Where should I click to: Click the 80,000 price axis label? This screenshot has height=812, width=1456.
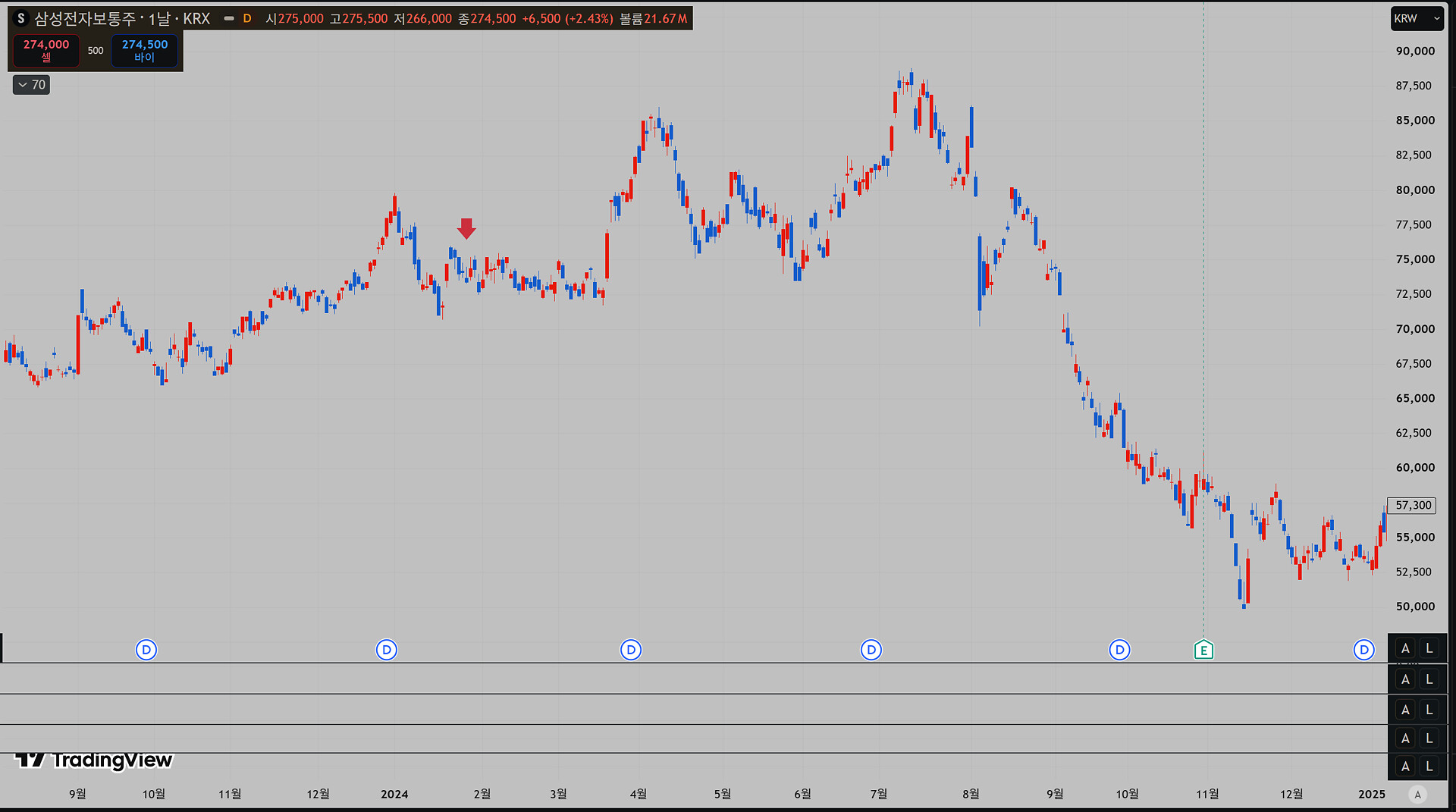(x=1415, y=190)
